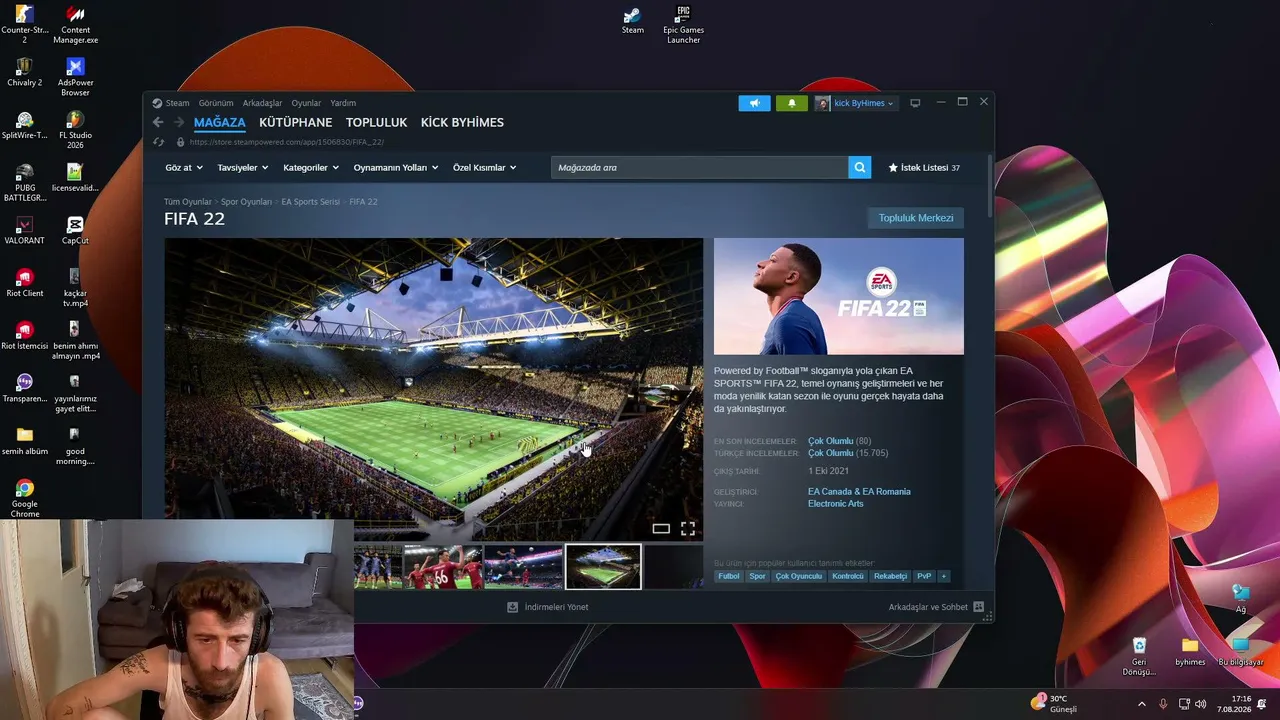Image resolution: width=1280 pixels, height=720 pixels.
Task: Open the FL Studio 2026 desktop shortcut
Action: point(75,130)
